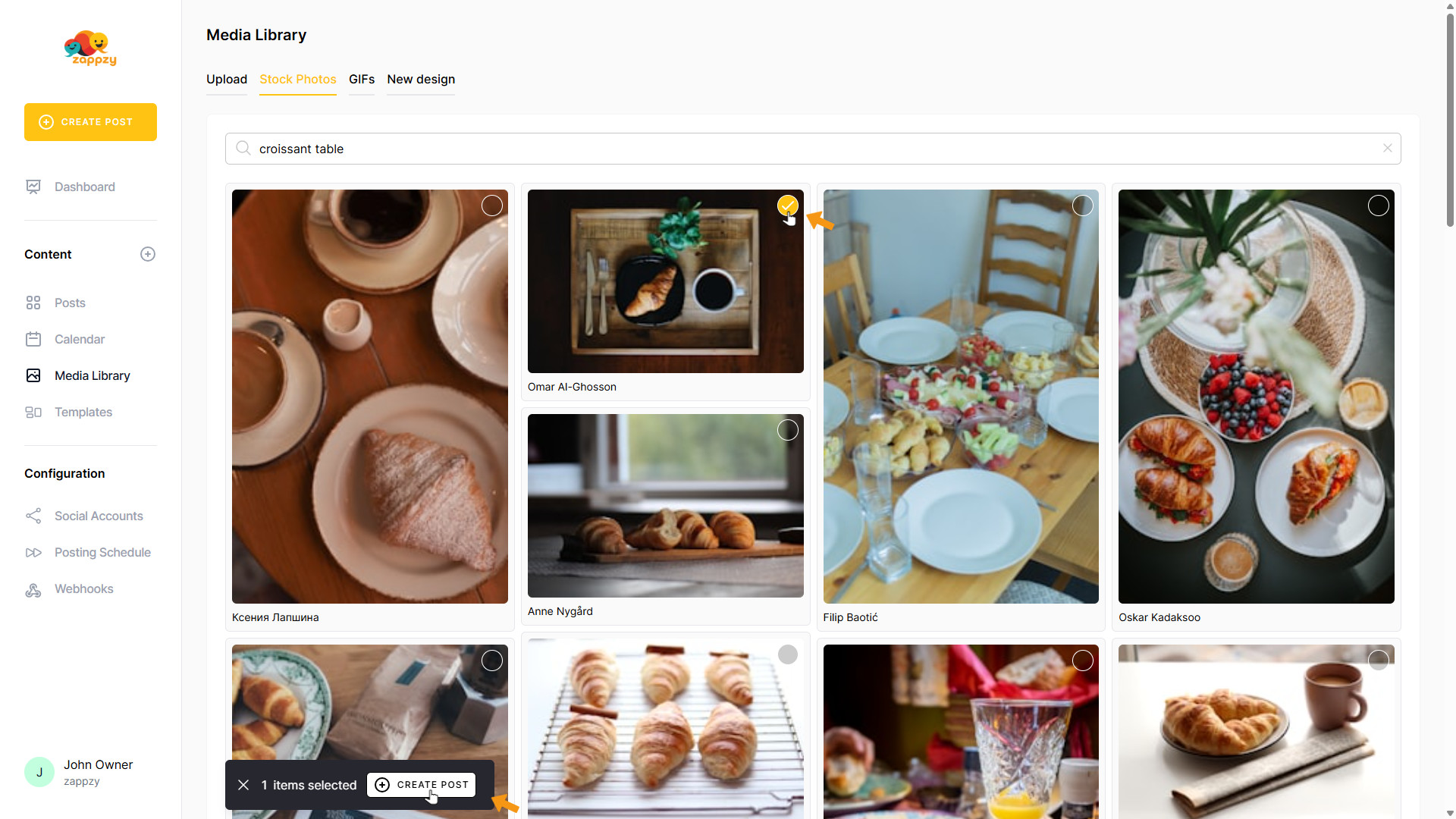The height and width of the screenshot is (819, 1456).
Task: Click the stock photo search field
Action: pyautogui.click(x=812, y=149)
